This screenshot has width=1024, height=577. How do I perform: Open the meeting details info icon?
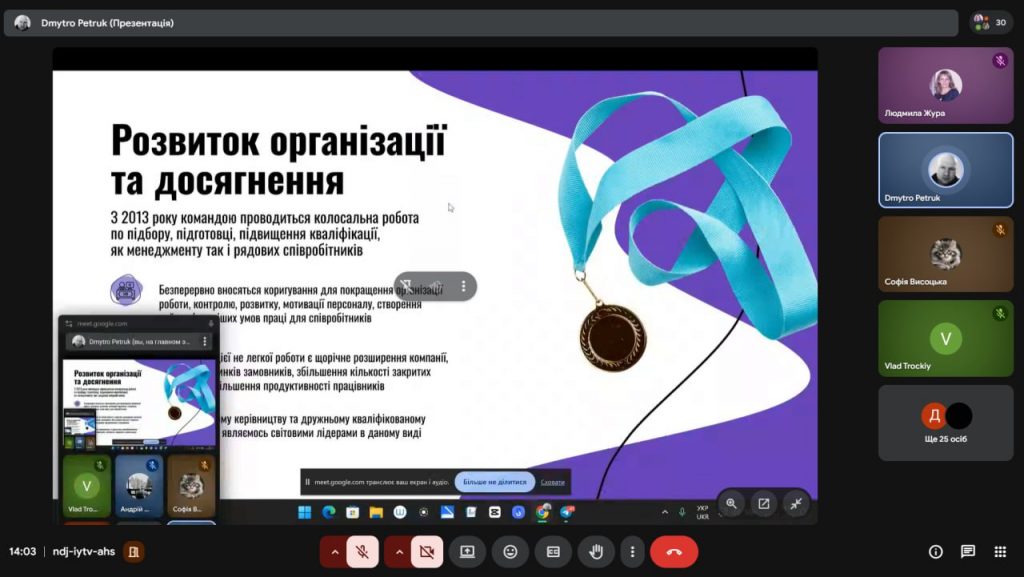(936, 551)
